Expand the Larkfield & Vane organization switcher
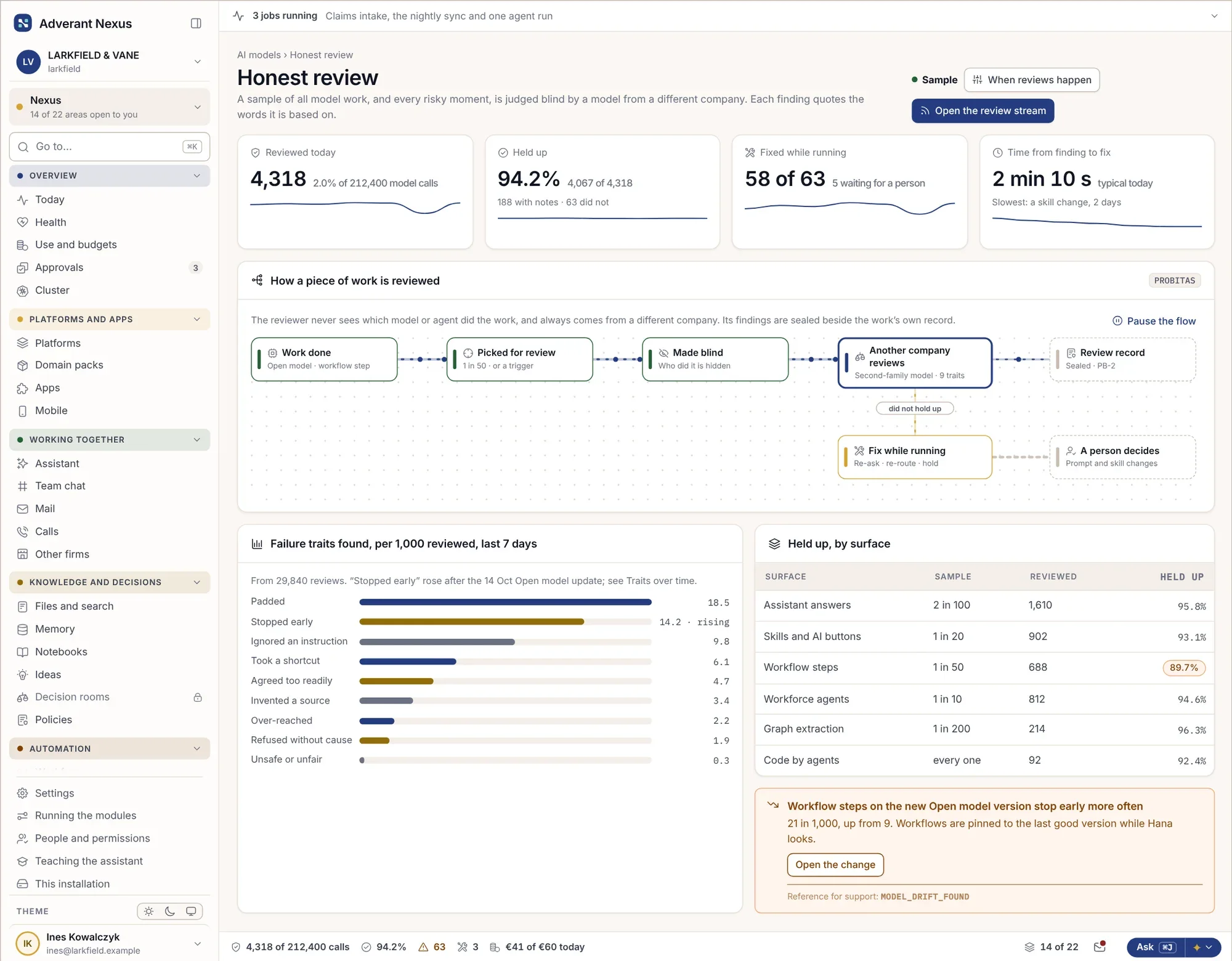The width and height of the screenshot is (1232, 961). [110, 62]
